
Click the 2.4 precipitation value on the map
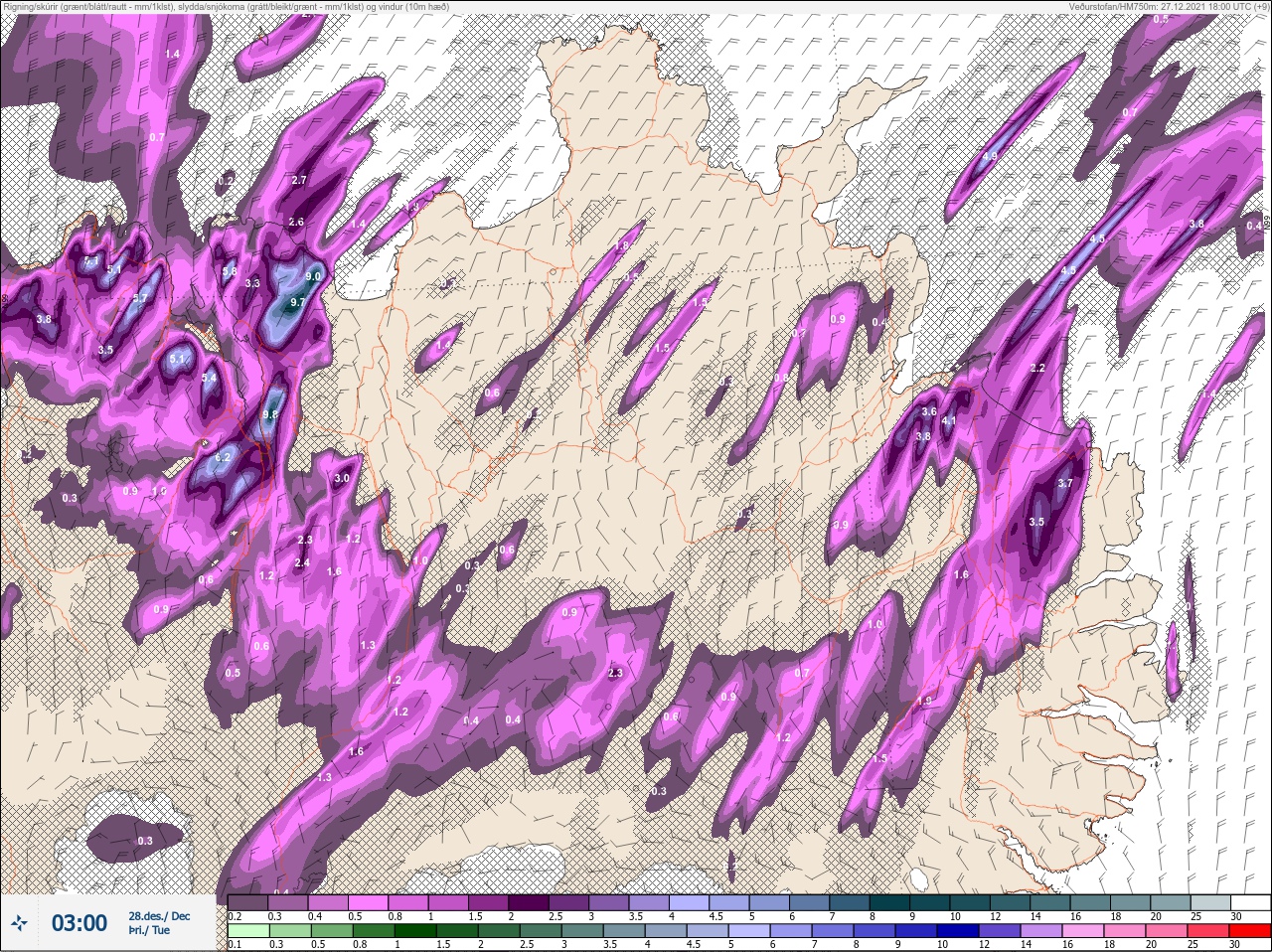click(x=303, y=563)
